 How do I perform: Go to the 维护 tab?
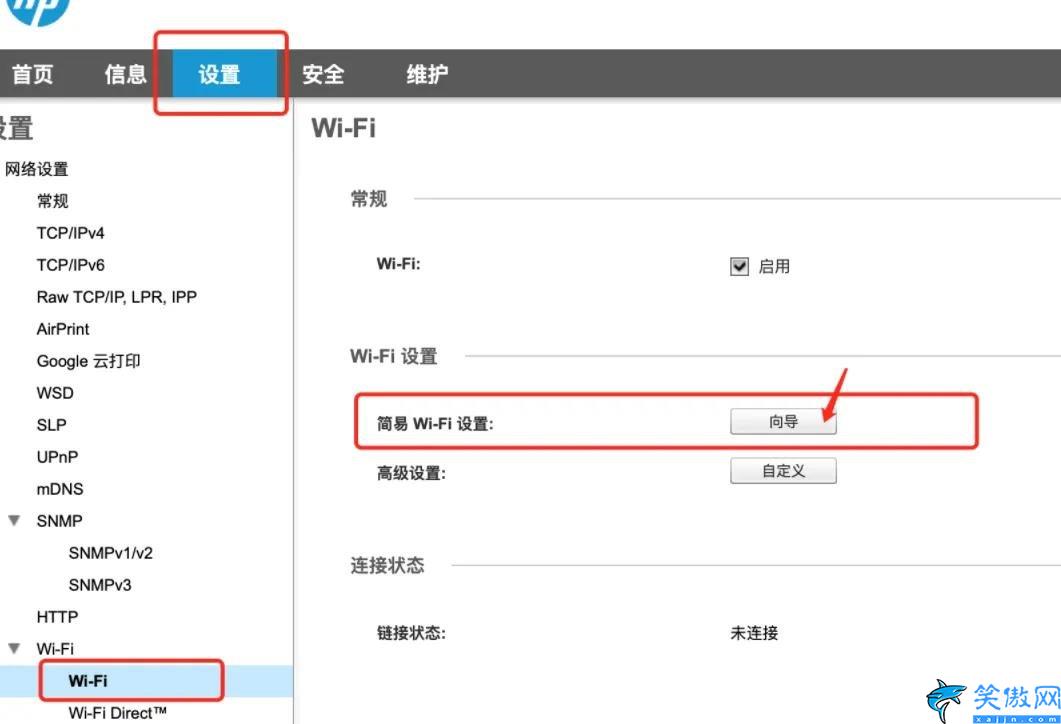coord(427,74)
